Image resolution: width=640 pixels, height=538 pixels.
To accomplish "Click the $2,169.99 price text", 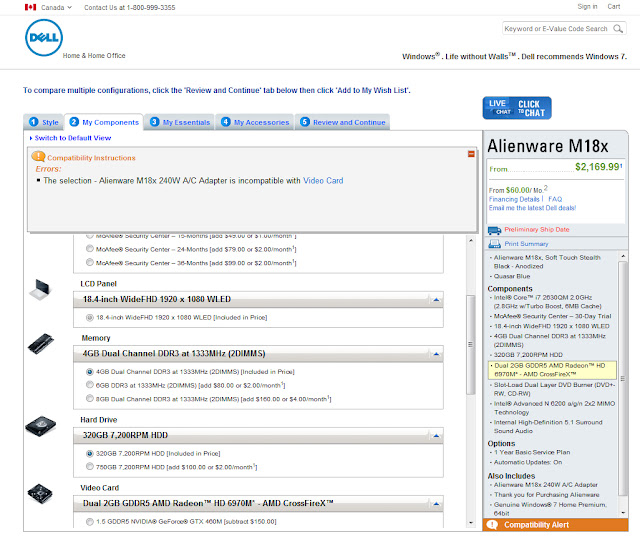I will coord(598,167).
